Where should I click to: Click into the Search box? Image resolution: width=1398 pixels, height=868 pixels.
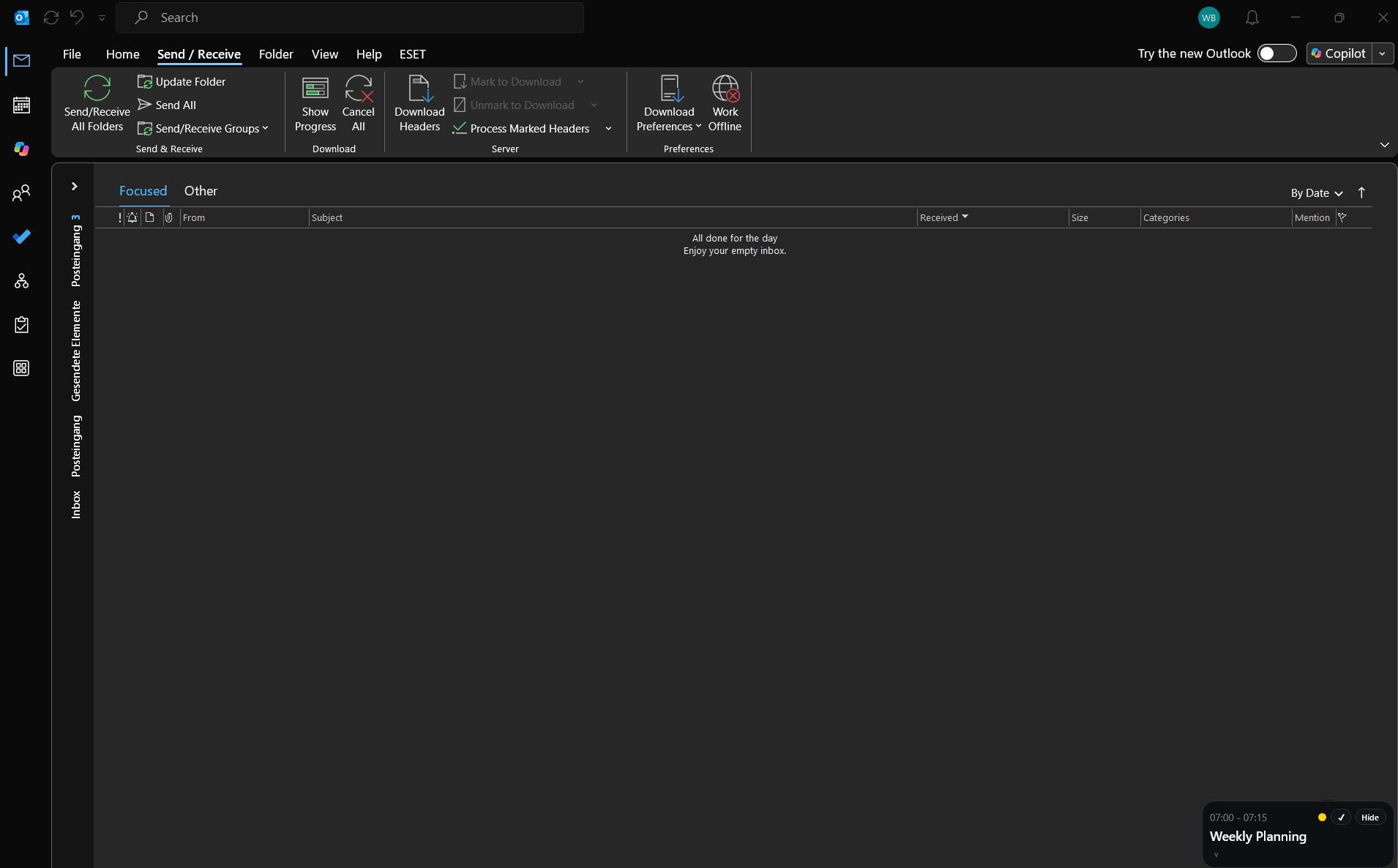coord(350,18)
